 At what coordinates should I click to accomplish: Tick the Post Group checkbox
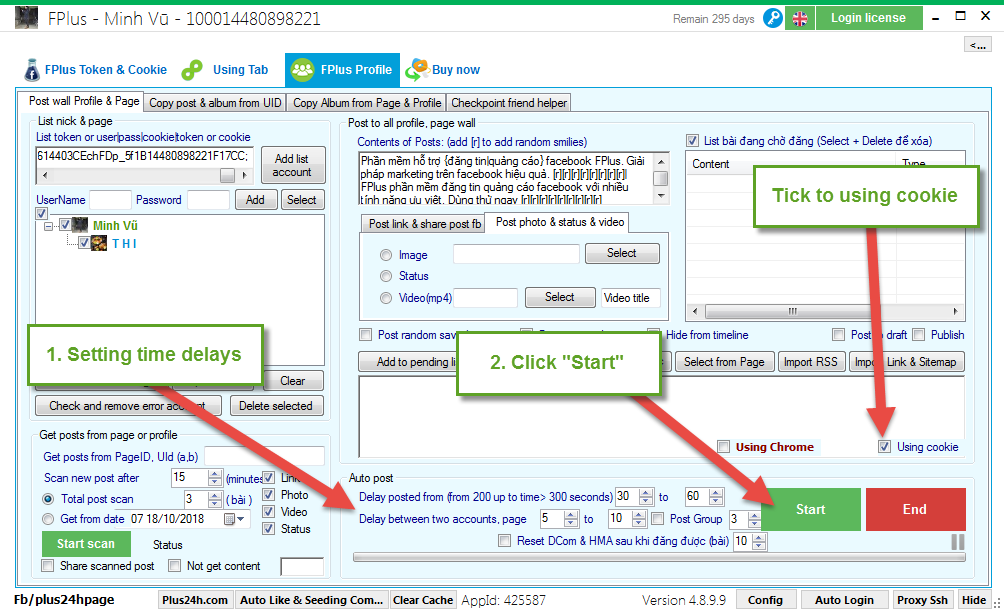(x=658, y=519)
